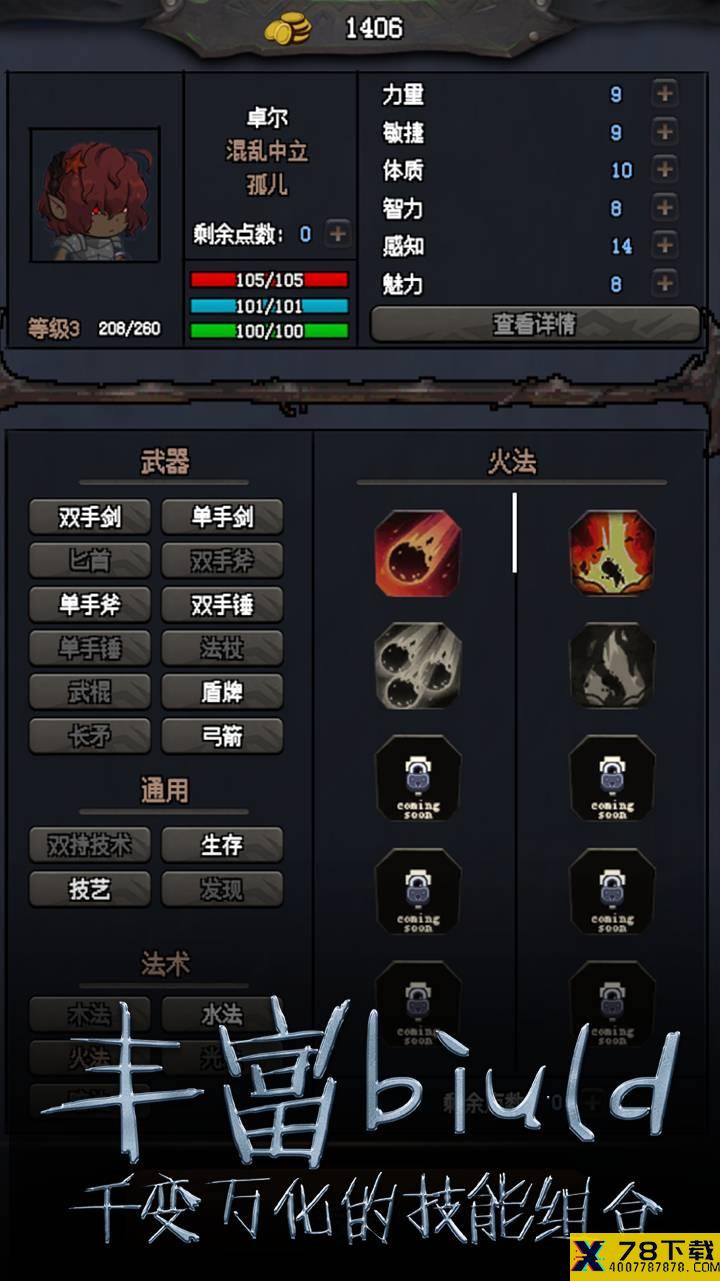Raise 感知 using the plus button
Screen dimensions: 720x1281
pyautogui.click(x=665, y=245)
